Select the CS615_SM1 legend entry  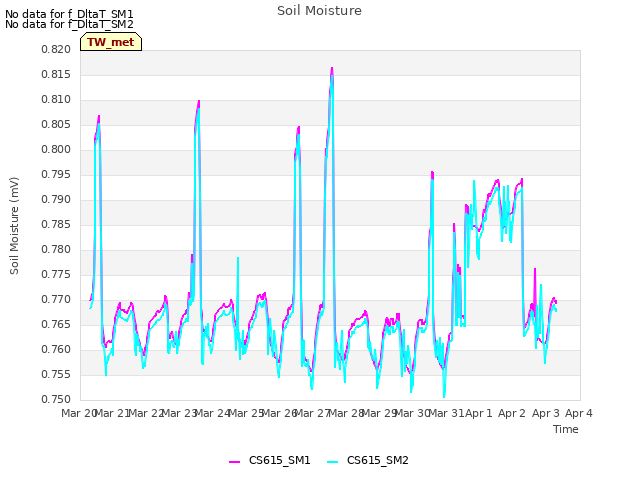click(270, 460)
